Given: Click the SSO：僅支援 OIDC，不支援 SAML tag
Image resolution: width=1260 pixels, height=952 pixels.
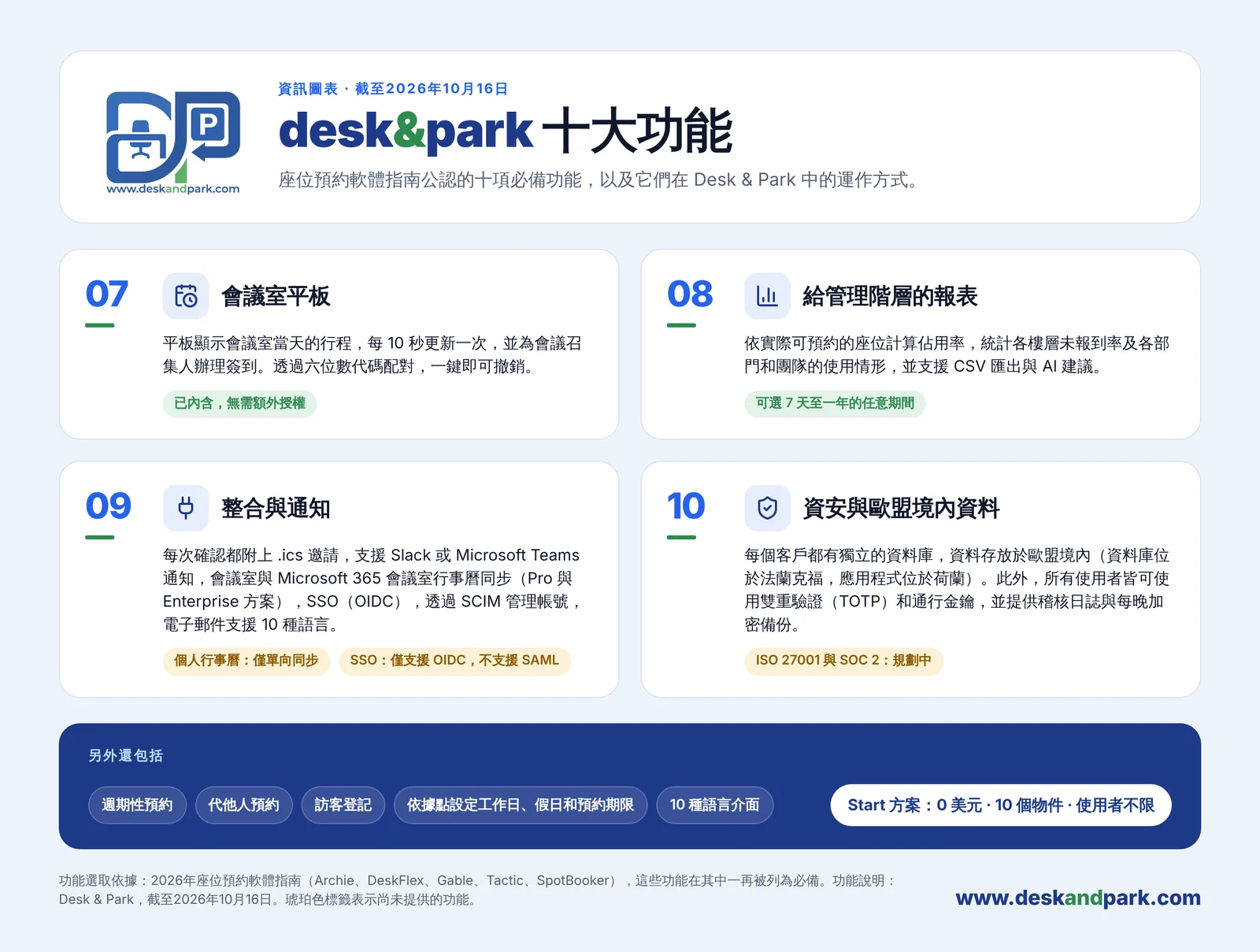Looking at the screenshot, I should (454, 661).
